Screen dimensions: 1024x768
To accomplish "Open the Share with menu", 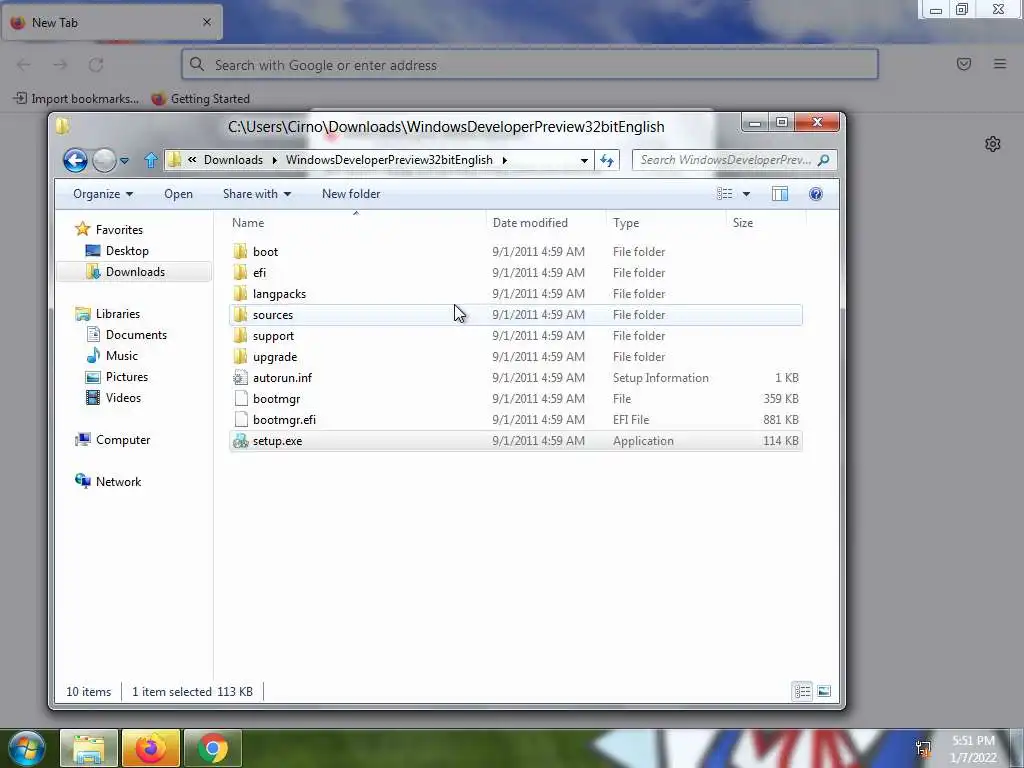I will (x=257, y=194).
